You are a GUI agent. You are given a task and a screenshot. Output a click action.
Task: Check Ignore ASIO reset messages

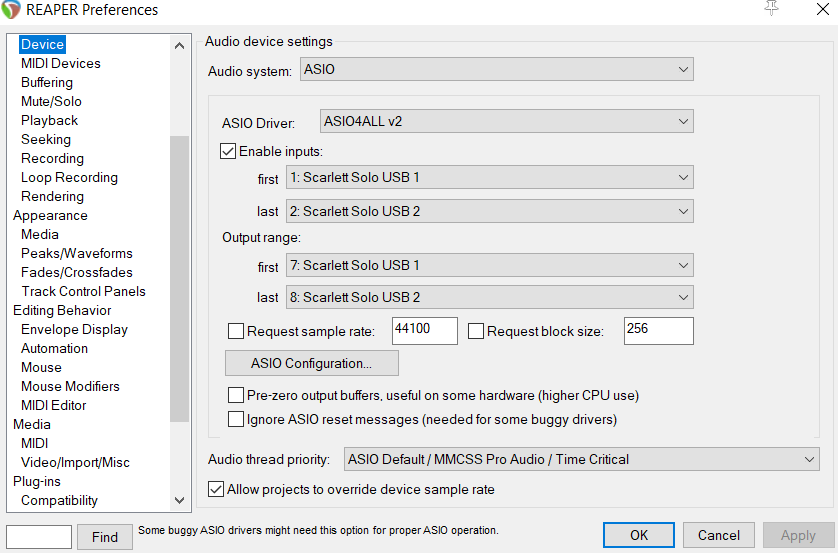(x=236, y=419)
